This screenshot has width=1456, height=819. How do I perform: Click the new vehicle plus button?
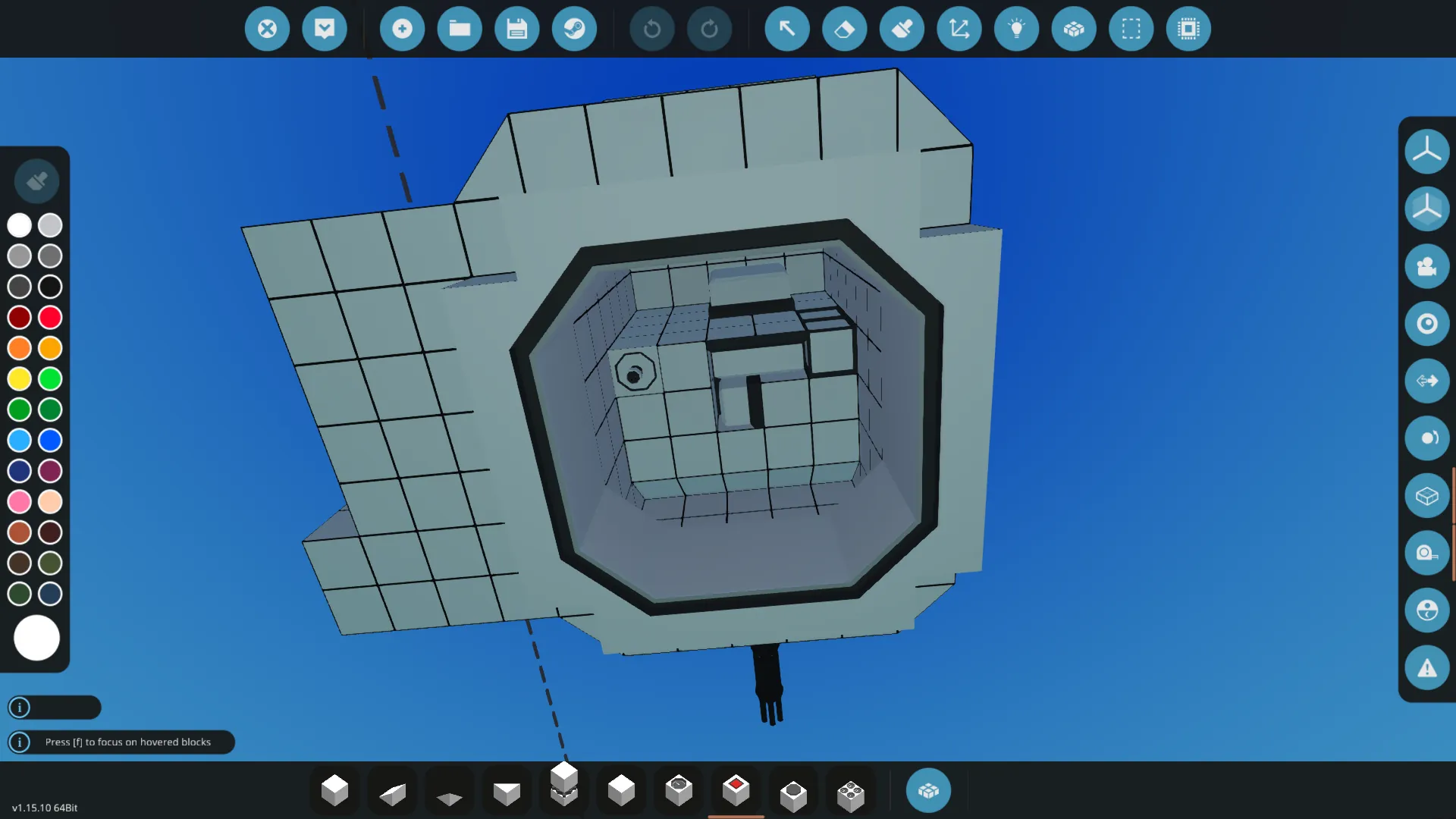coord(402,29)
